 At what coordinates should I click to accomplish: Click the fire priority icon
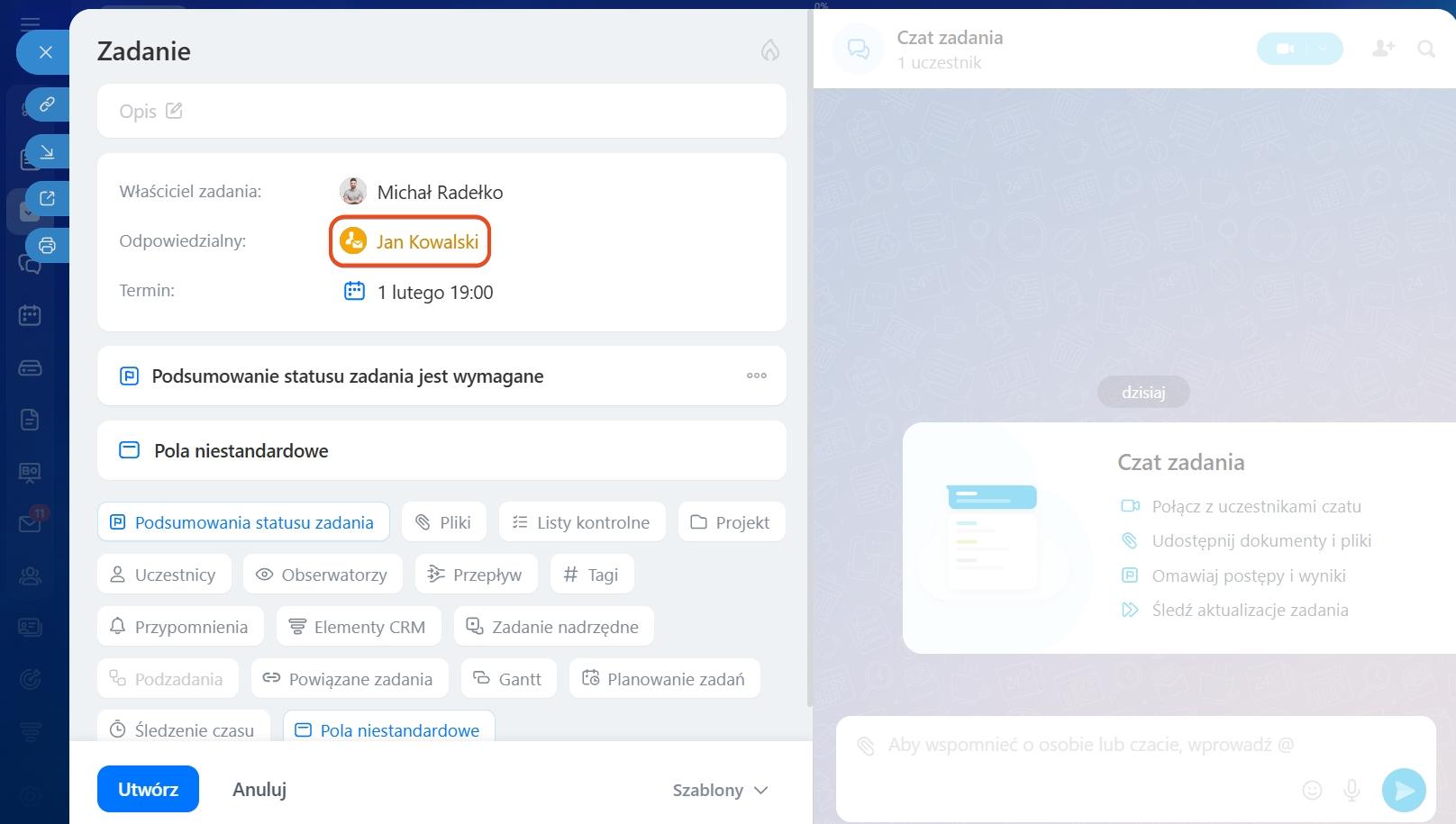[x=769, y=50]
